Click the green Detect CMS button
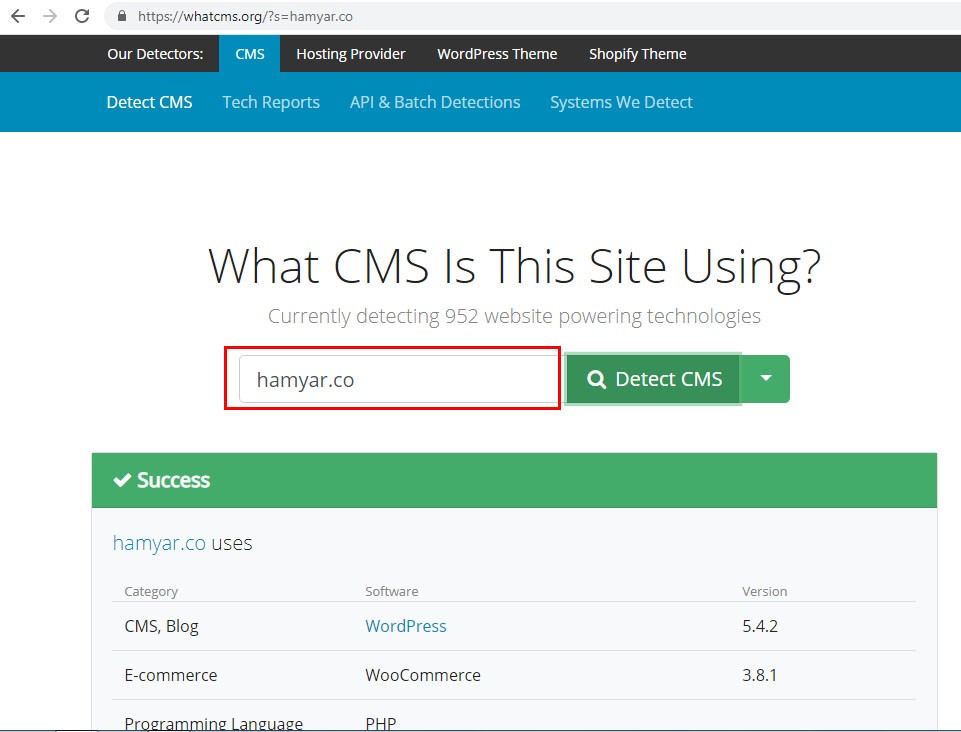Viewport: 961px width, 732px height. [x=653, y=379]
